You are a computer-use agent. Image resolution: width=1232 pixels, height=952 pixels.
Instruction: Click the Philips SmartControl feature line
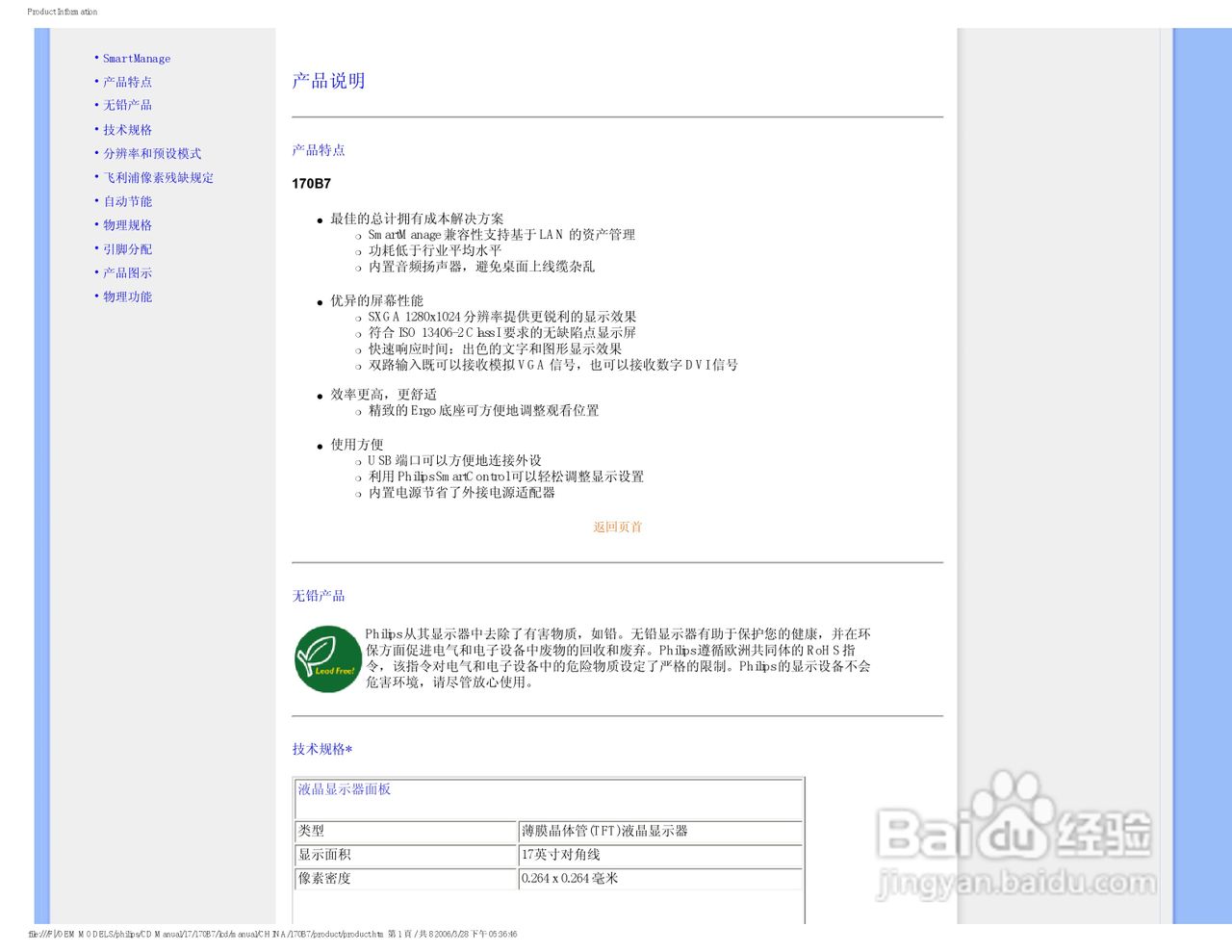(x=506, y=476)
